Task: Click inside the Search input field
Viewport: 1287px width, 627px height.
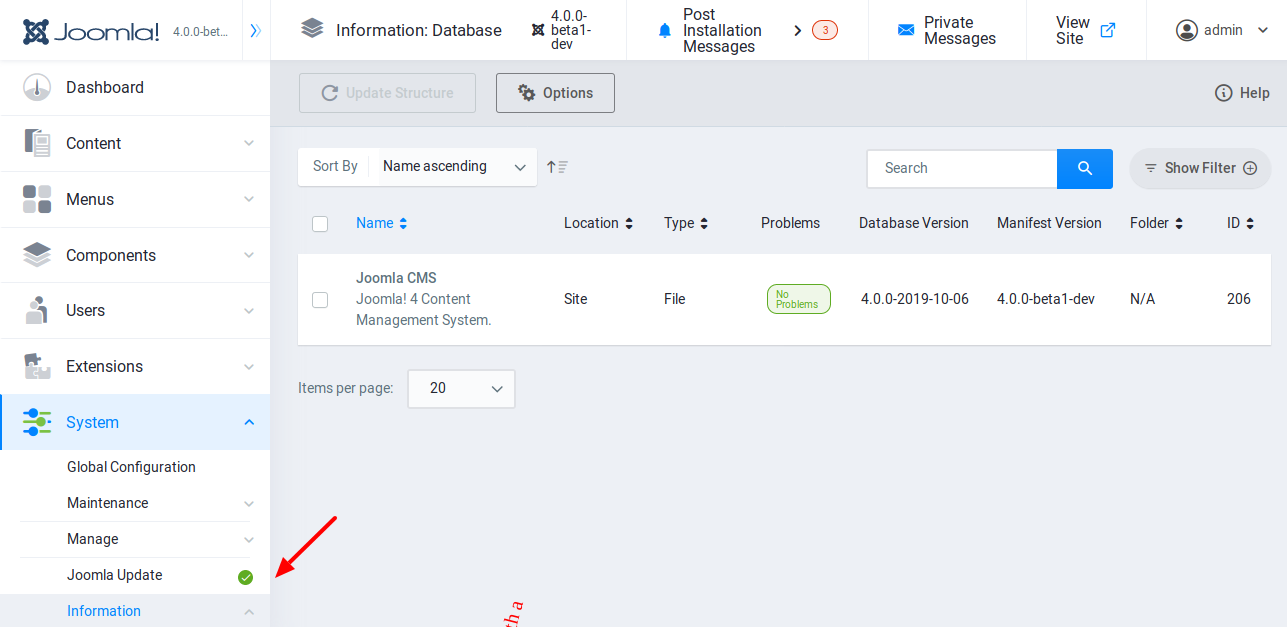Action: [960, 168]
